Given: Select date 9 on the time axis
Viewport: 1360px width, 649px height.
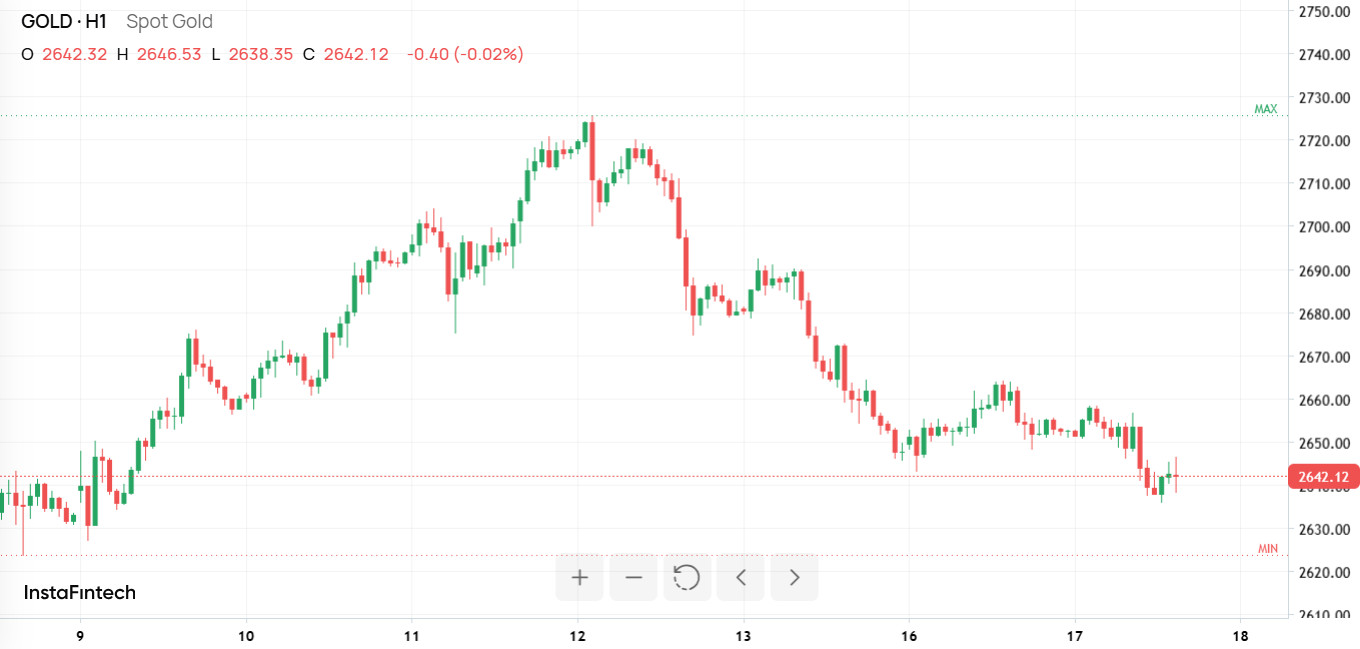Looking at the screenshot, I should tap(80, 636).
